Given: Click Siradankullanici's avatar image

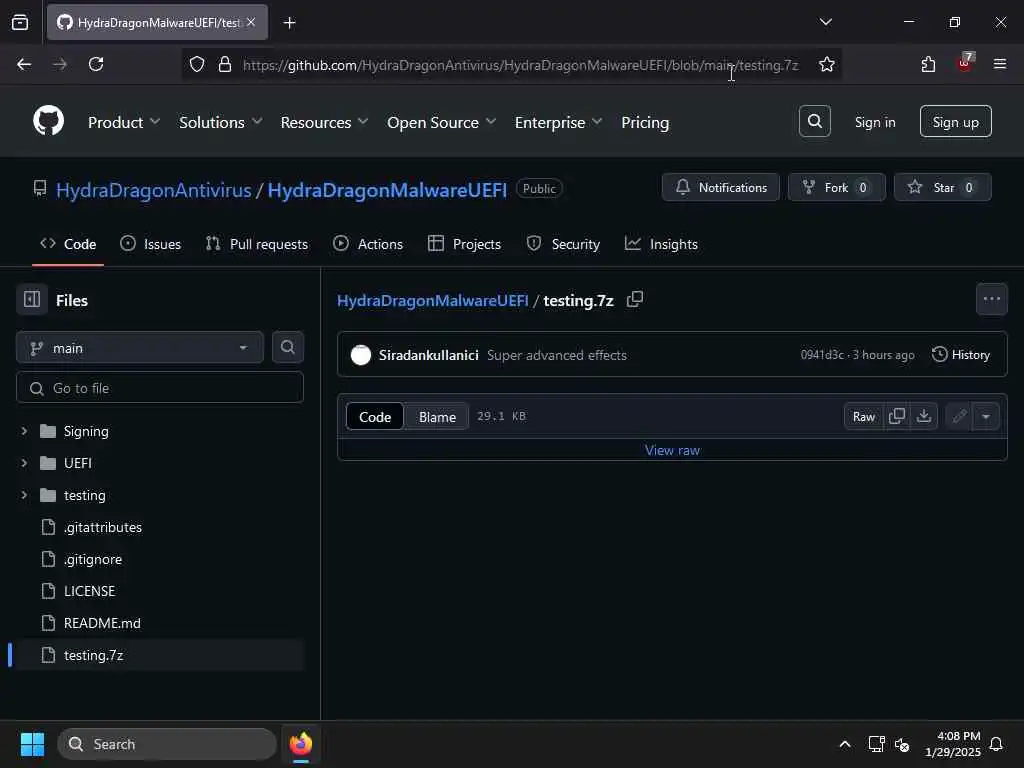Looking at the screenshot, I should 360,355.
